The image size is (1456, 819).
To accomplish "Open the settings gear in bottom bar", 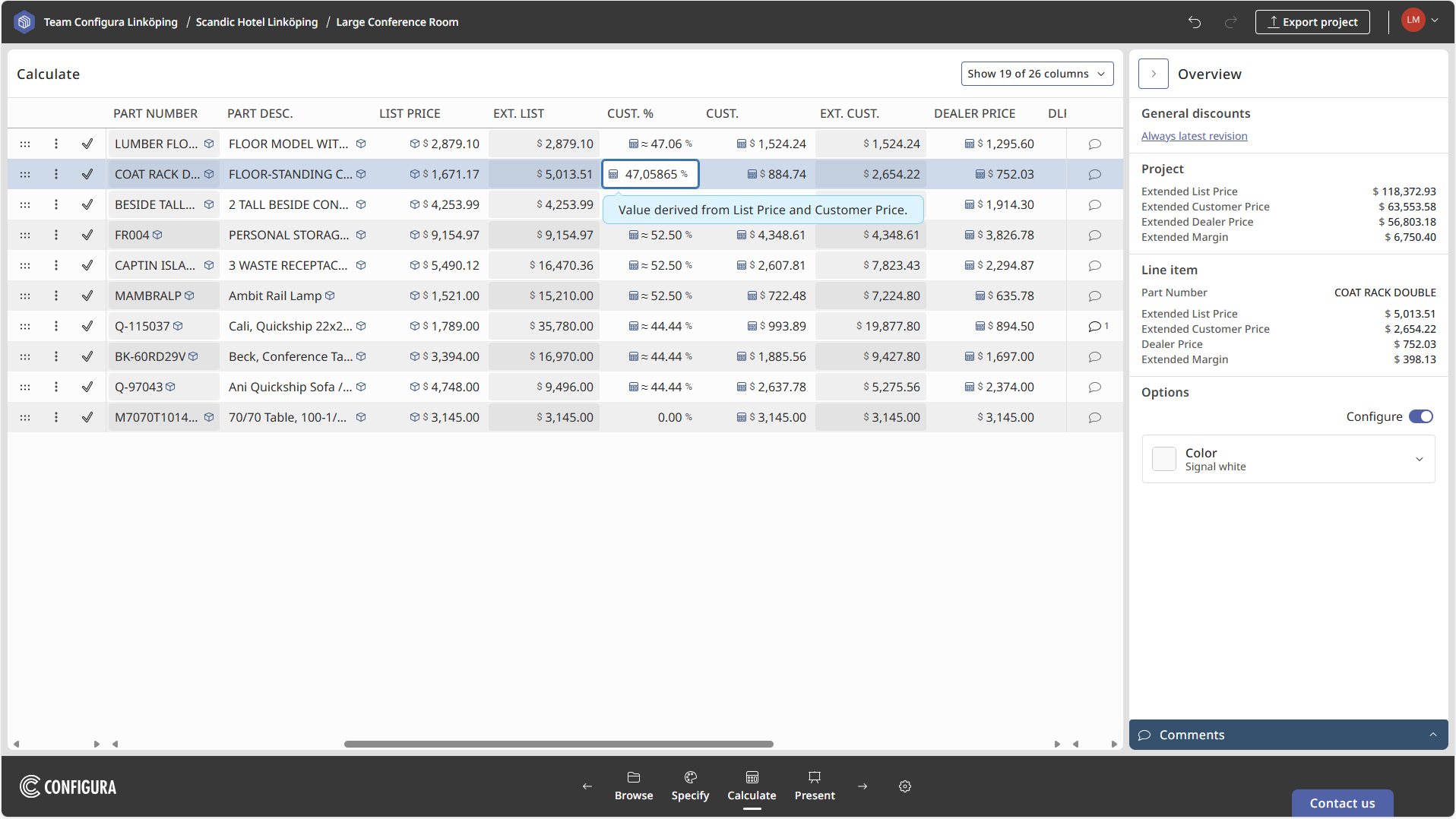I will [905, 786].
